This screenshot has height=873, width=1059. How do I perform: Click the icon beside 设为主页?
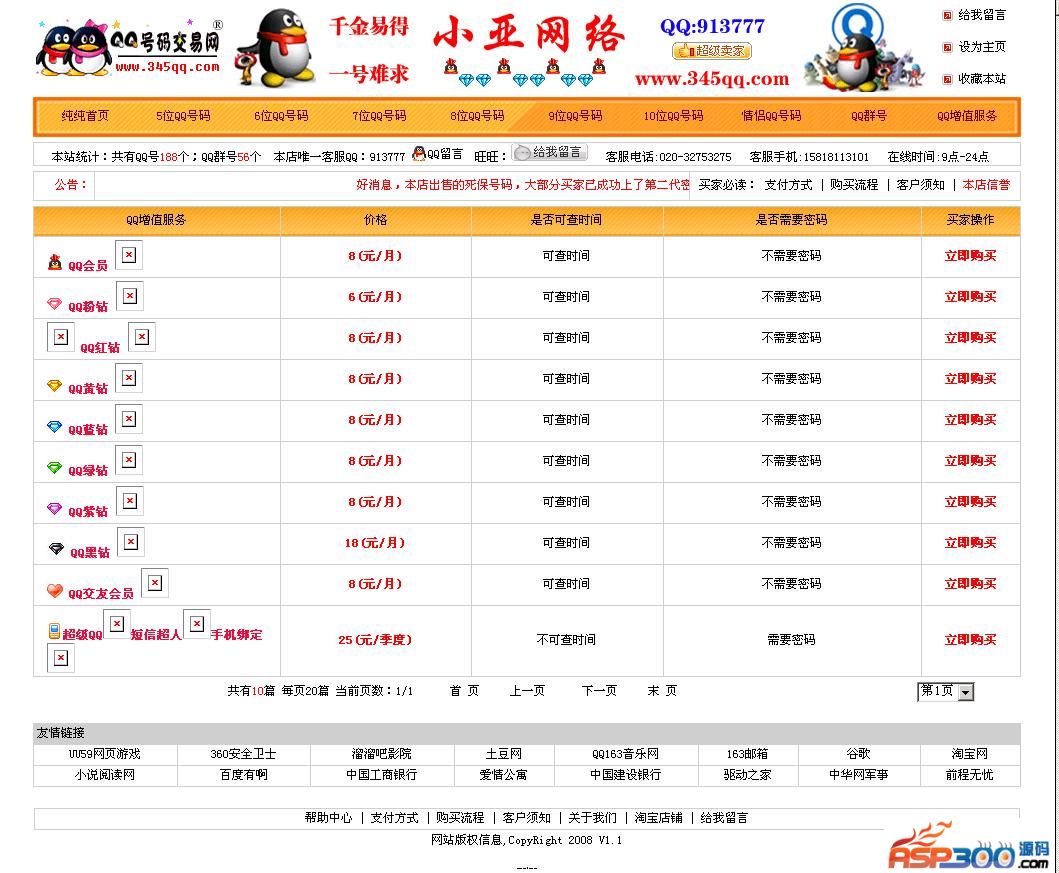[948, 47]
